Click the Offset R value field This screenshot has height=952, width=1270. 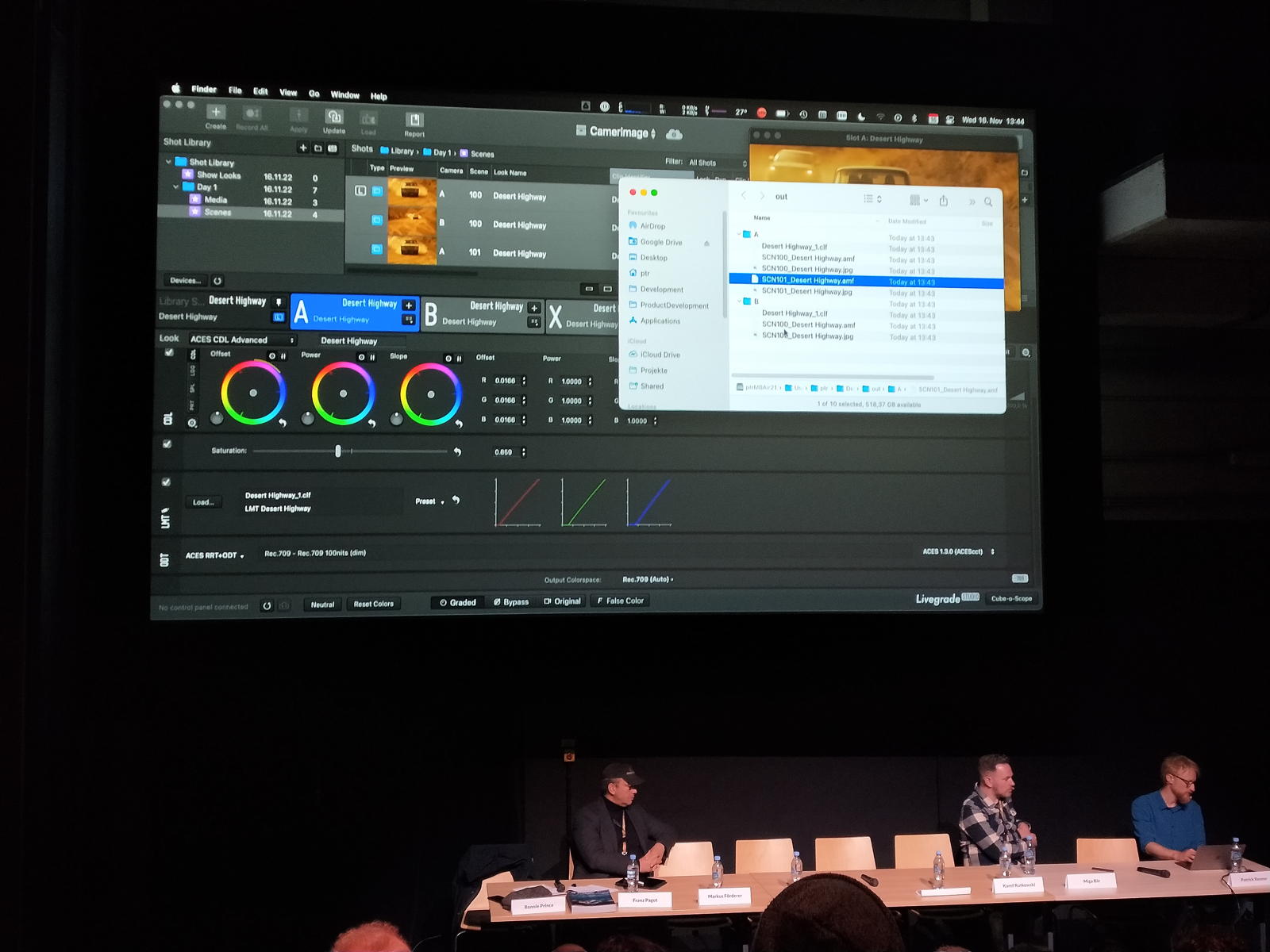point(507,381)
